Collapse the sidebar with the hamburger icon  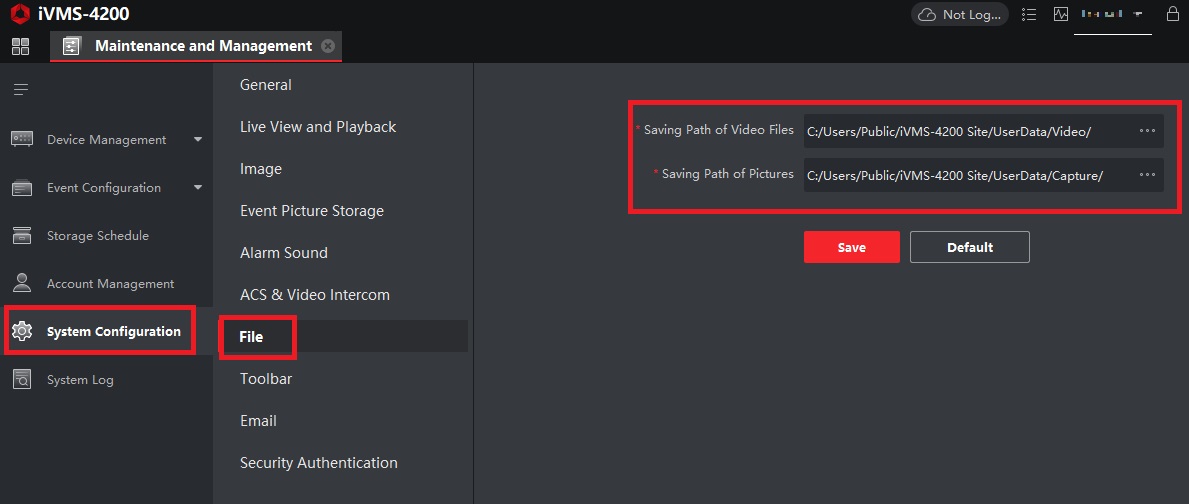[21, 90]
